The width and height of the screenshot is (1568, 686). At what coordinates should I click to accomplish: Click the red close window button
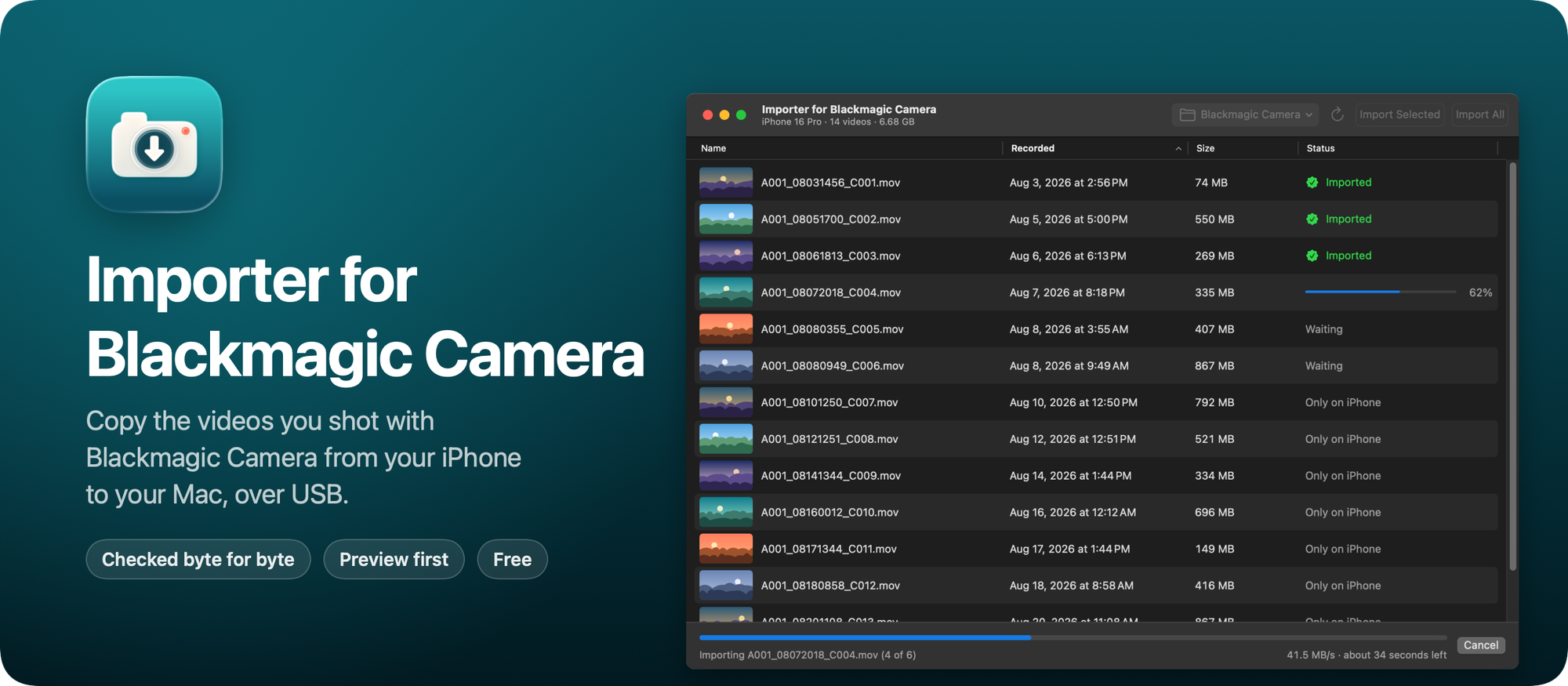(x=707, y=114)
